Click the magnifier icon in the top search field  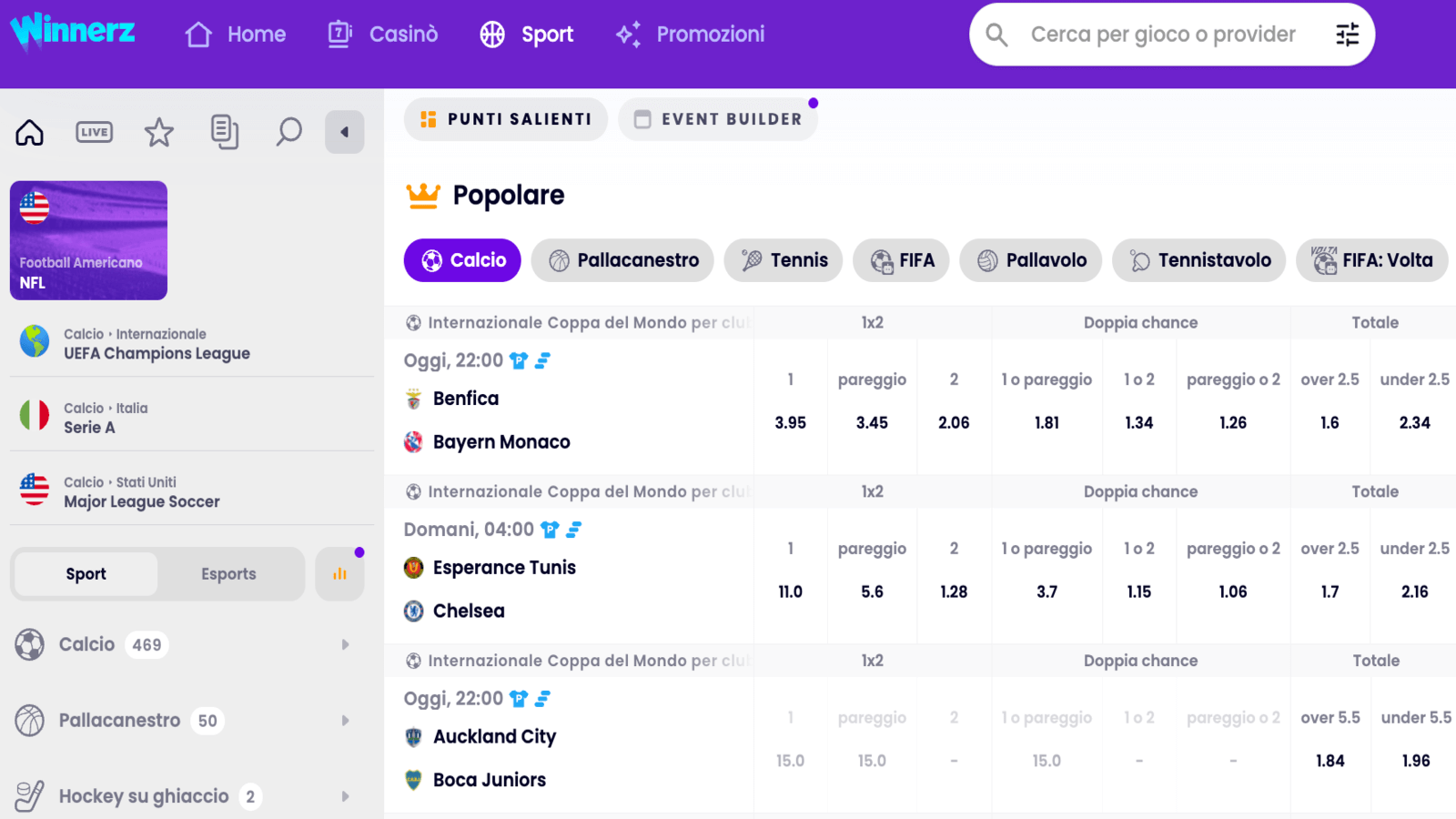(996, 35)
